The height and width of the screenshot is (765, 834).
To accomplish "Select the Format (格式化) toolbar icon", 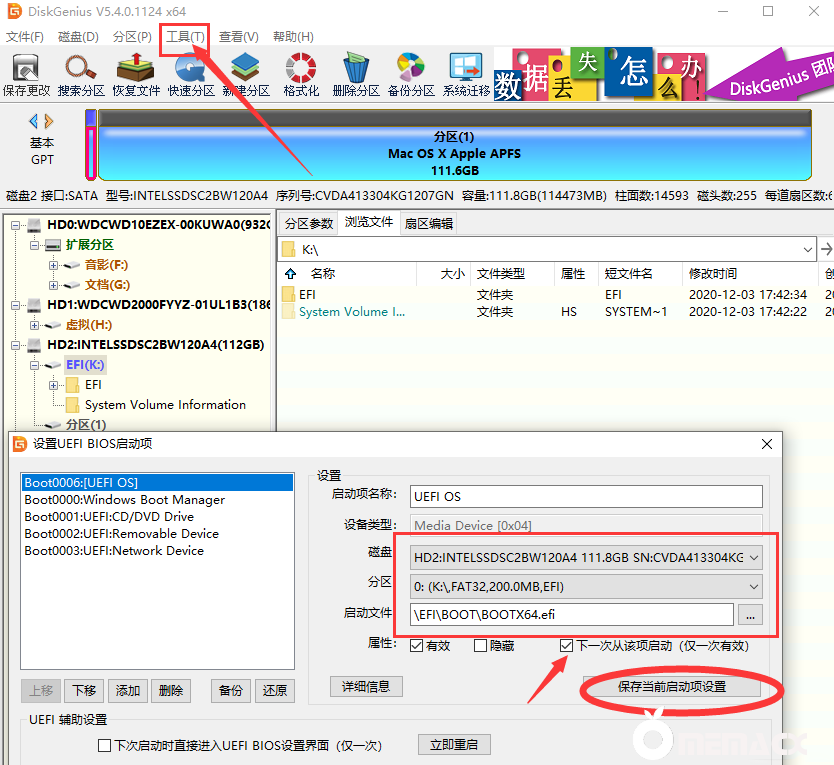I will (x=301, y=74).
